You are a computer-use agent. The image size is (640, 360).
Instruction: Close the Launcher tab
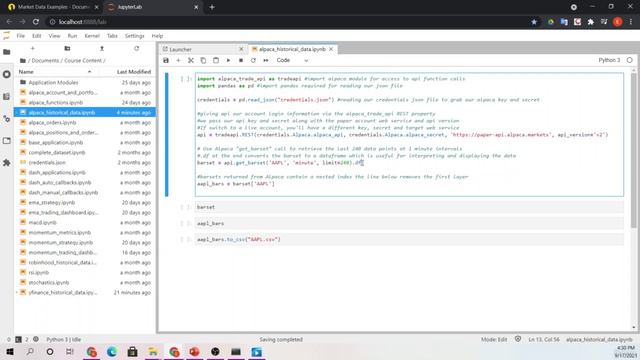[241, 49]
